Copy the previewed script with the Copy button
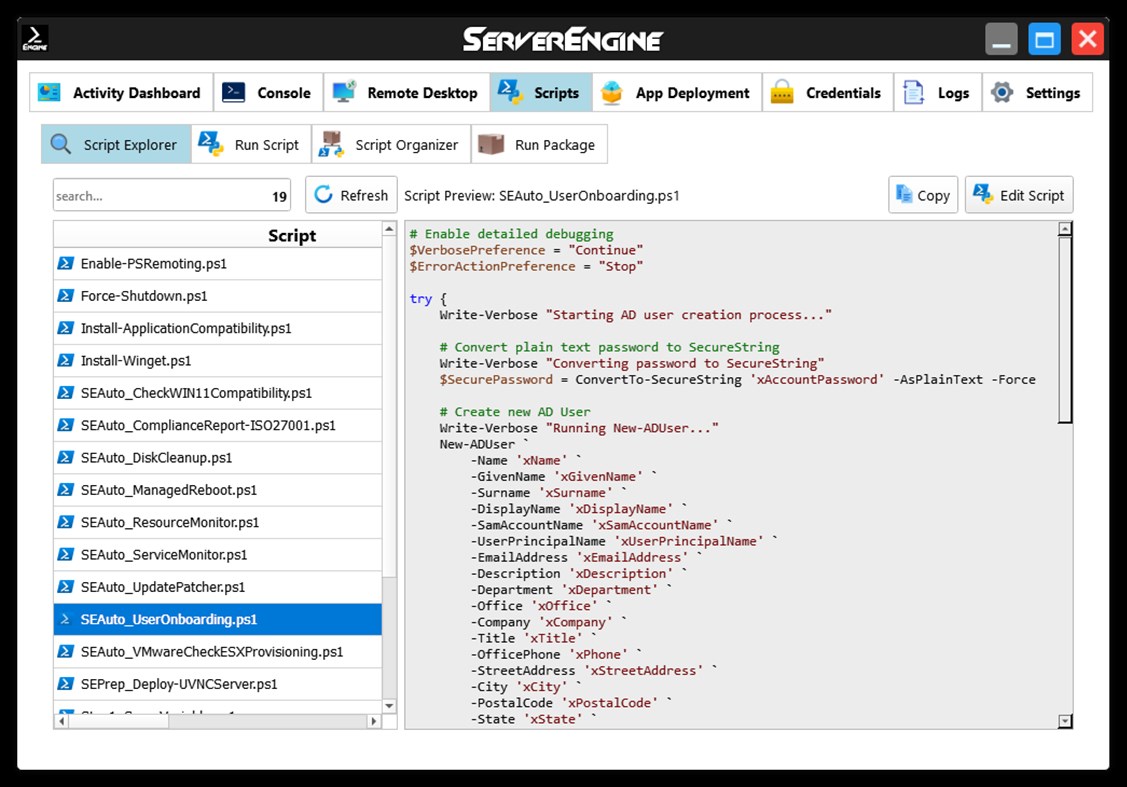This screenshot has height=787, width=1127. (922, 195)
